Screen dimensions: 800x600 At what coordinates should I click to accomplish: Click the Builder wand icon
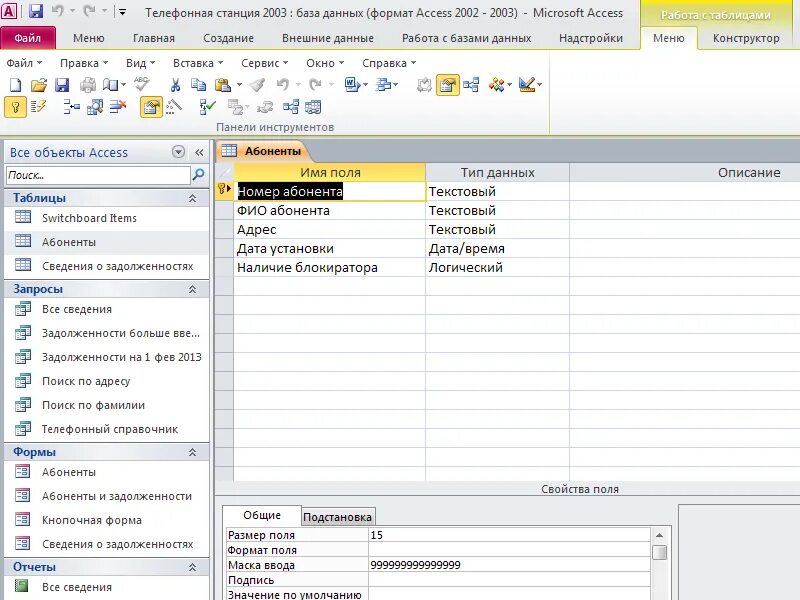pyautogui.click(x=174, y=107)
